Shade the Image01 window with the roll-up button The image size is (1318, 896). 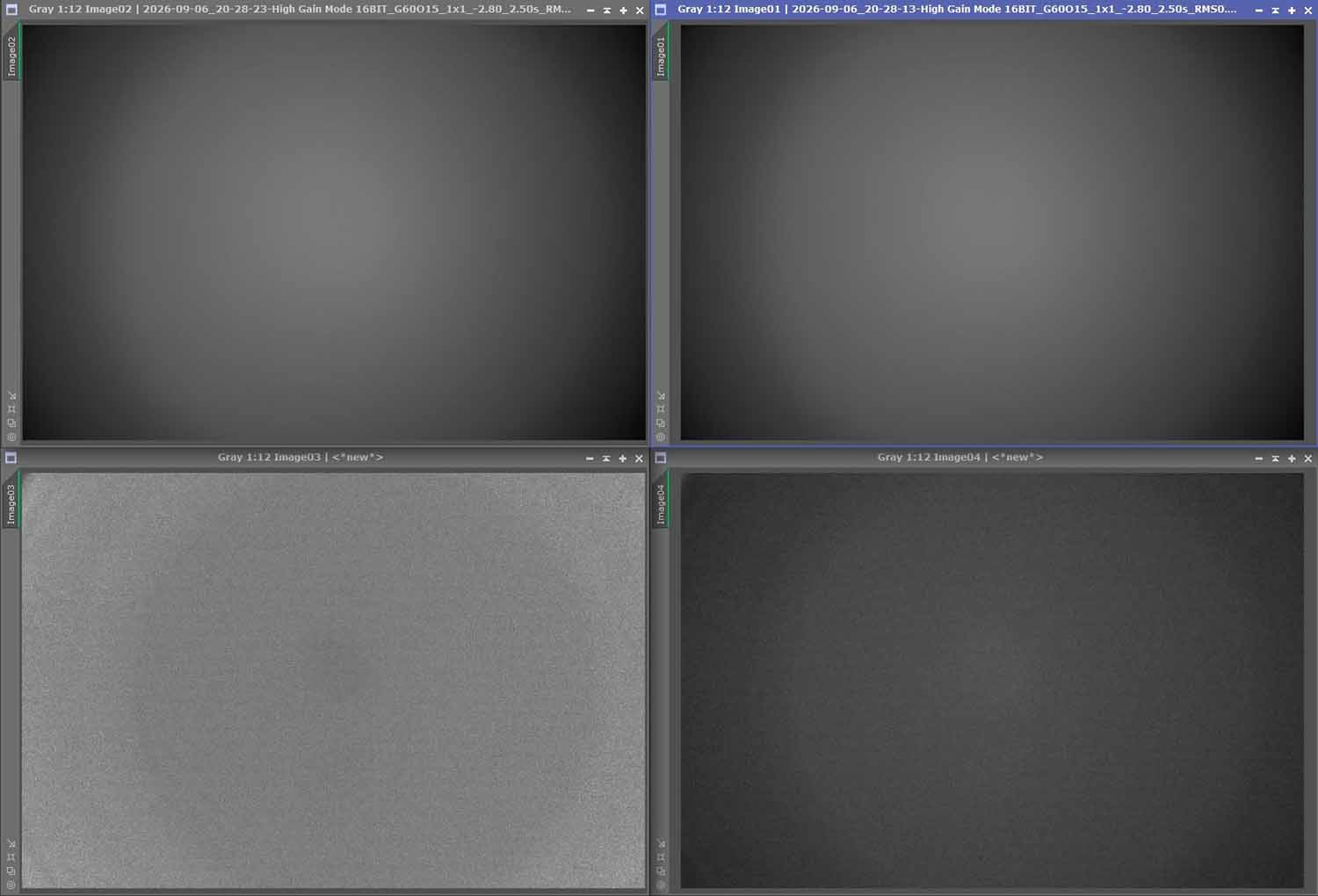click(1275, 11)
